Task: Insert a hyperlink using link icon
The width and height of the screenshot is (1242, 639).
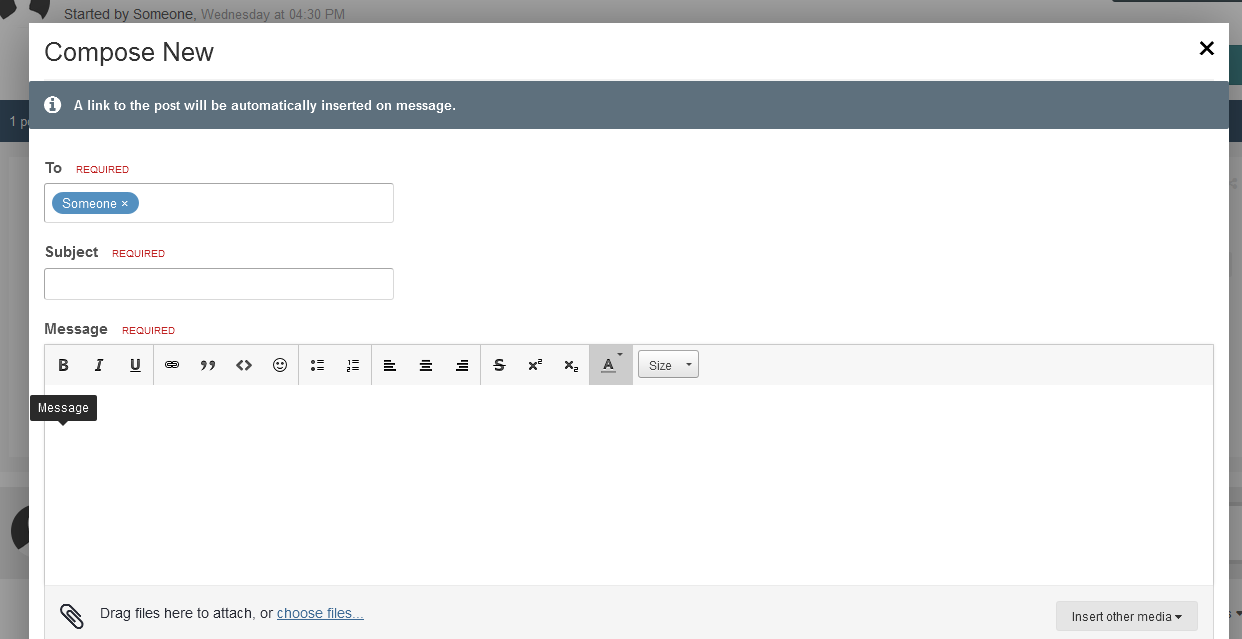Action: 172,365
